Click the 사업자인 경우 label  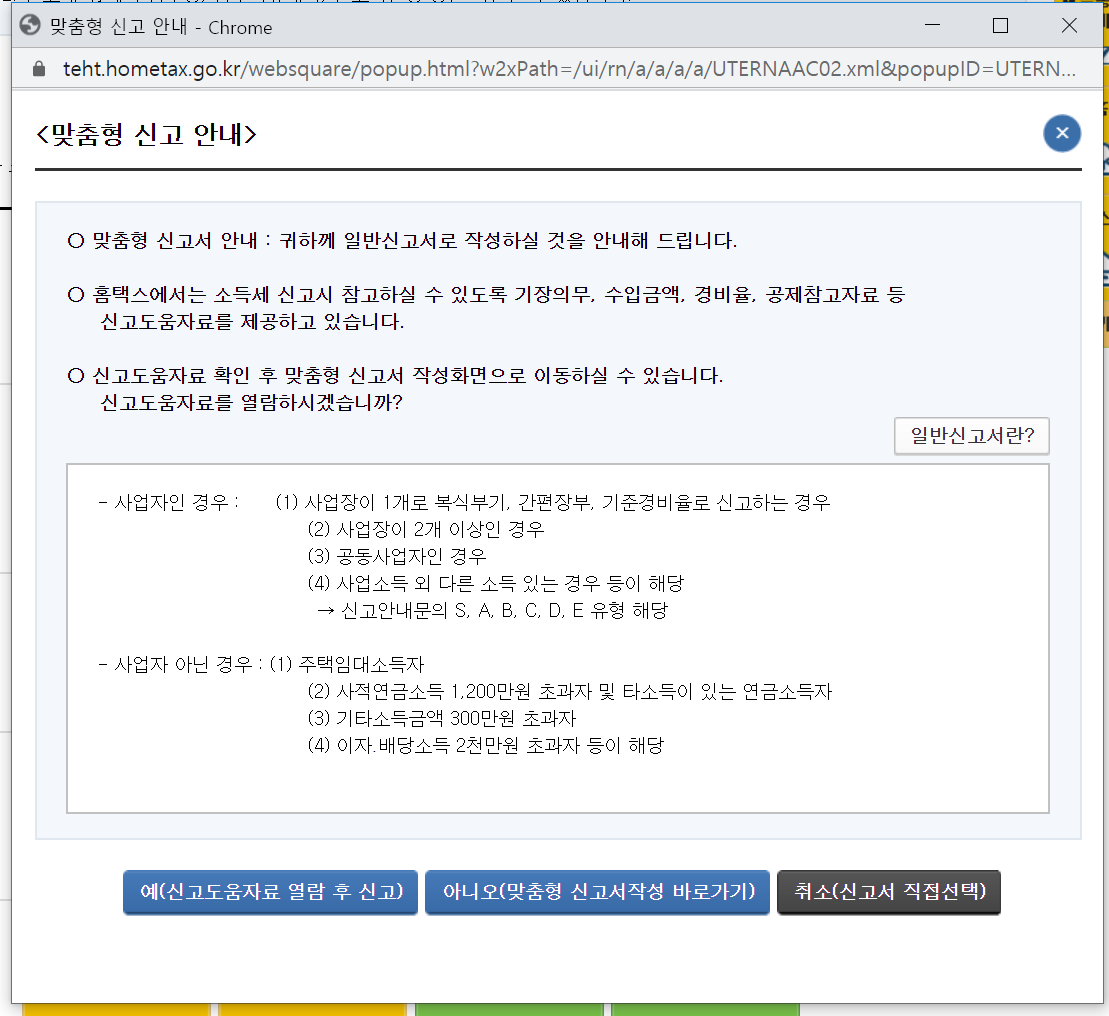pos(168,502)
